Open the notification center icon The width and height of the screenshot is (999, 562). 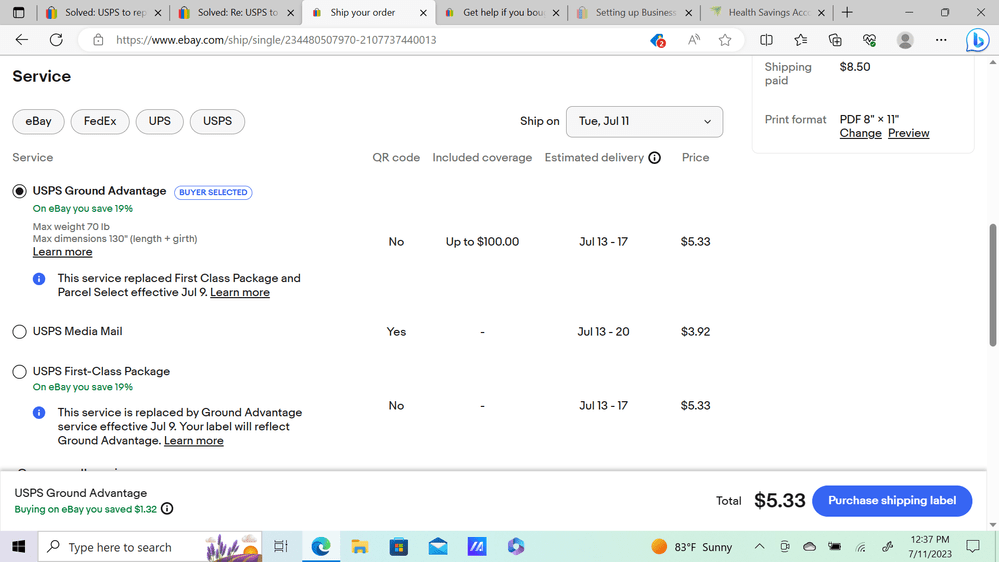973,546
